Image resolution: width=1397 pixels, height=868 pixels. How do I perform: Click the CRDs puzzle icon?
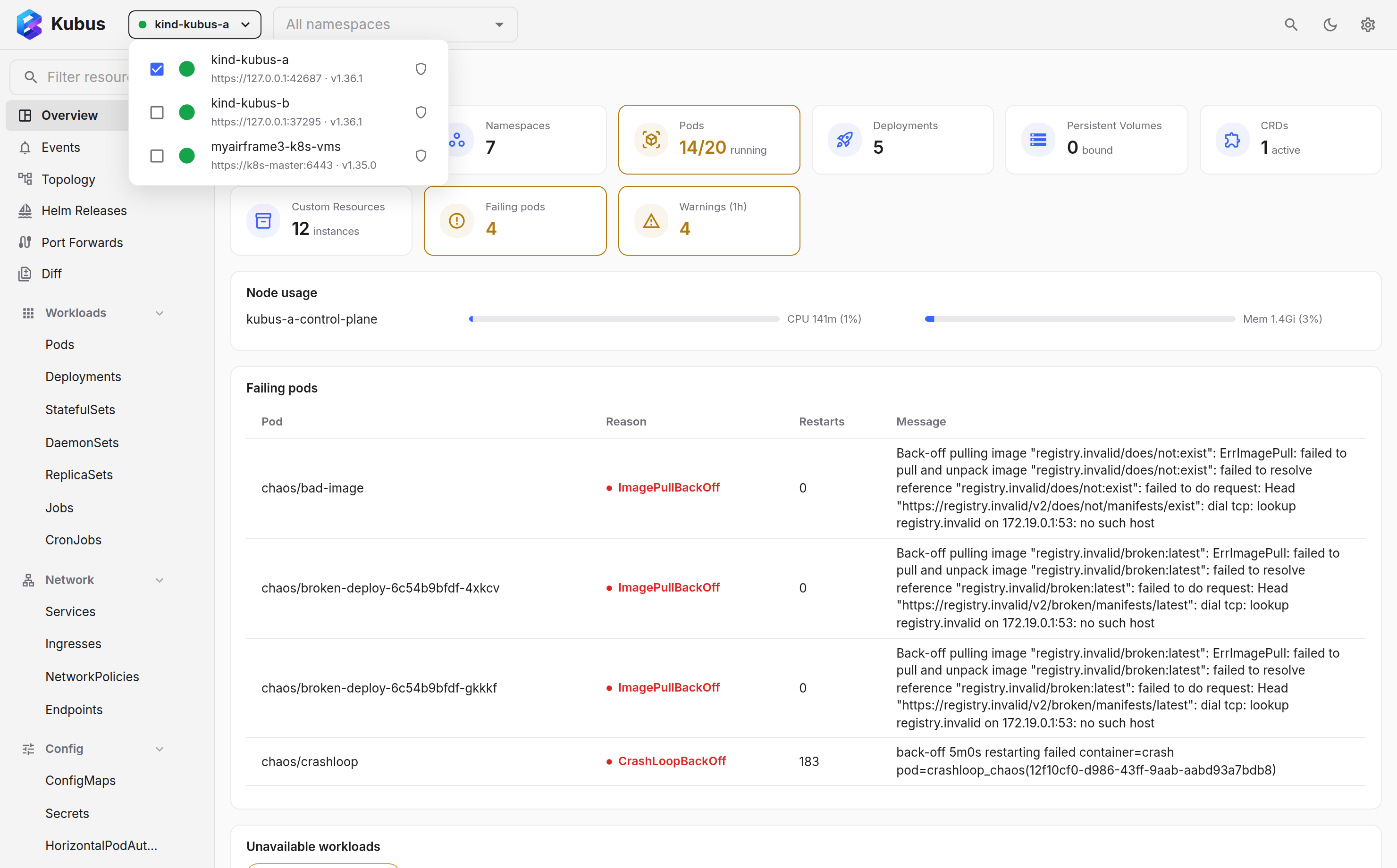(1232, 140)
